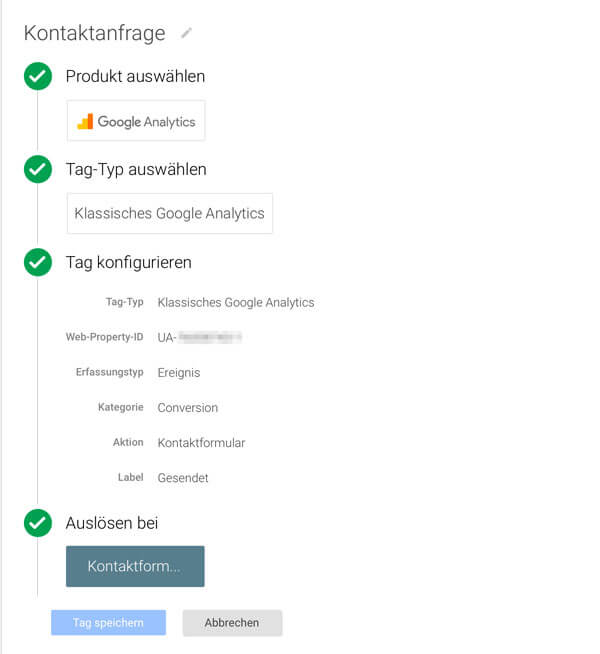Click the Kontaktanfrage tag title
The image size is (600, 654).
[x=95, y=33]
